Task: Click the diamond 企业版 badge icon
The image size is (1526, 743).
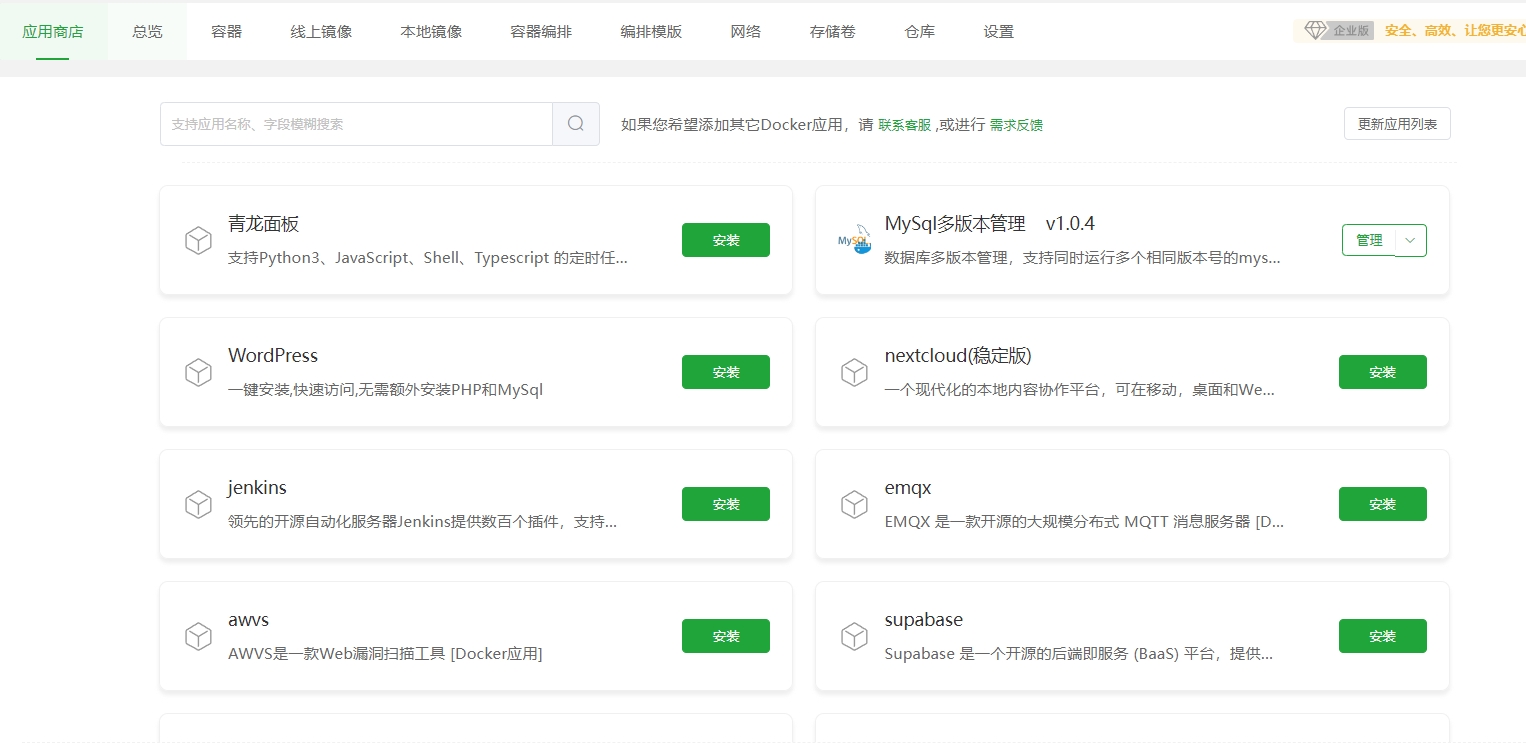Action: 1338,30
